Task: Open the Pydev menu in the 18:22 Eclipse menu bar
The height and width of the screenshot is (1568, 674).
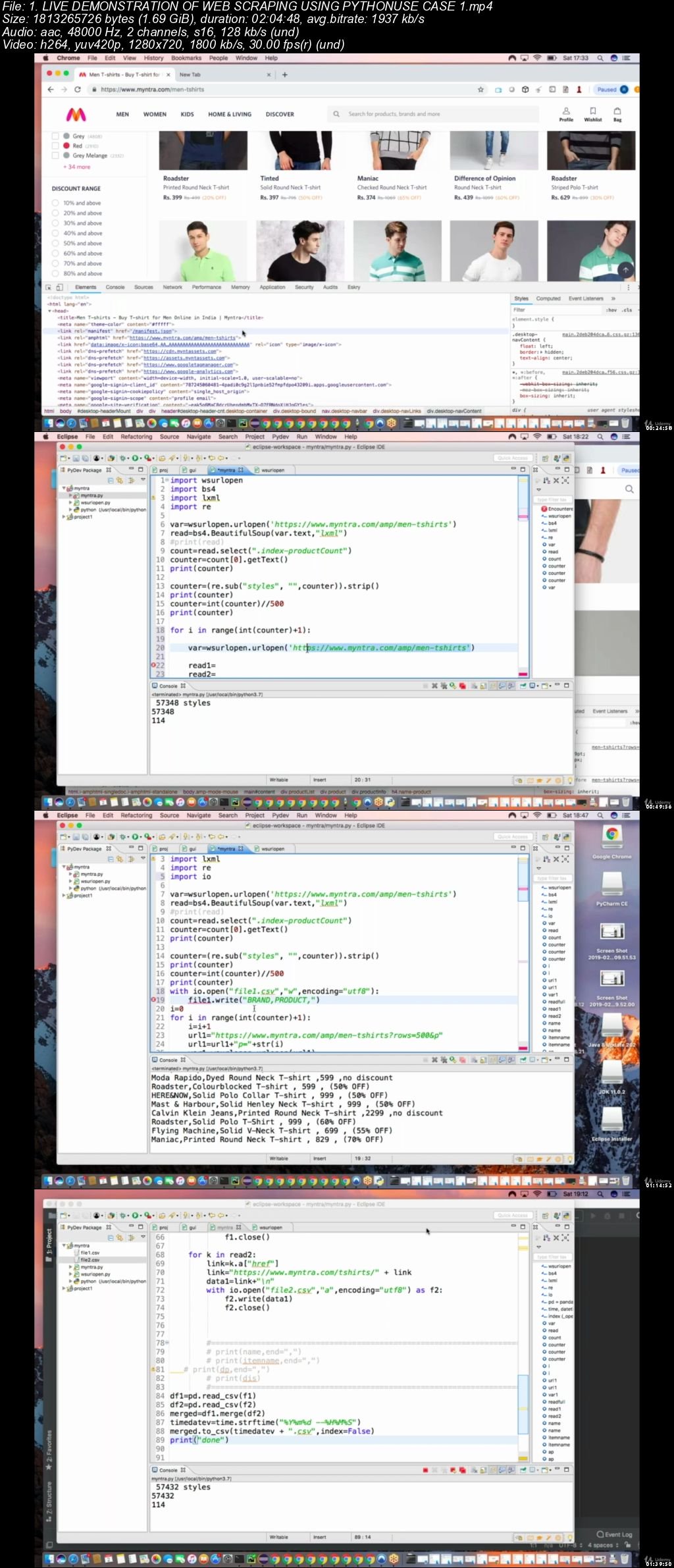Action: (280, 437)
